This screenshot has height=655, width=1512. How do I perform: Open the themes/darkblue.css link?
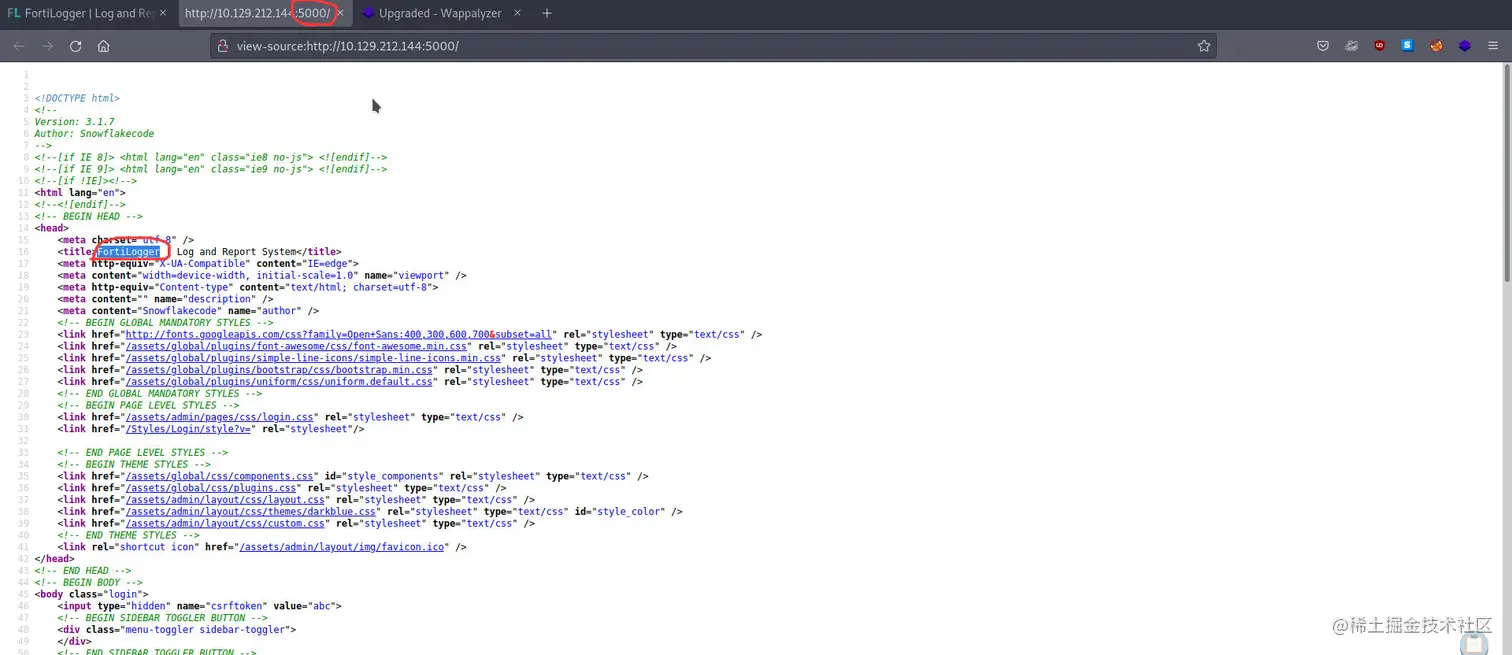point(250,512)
